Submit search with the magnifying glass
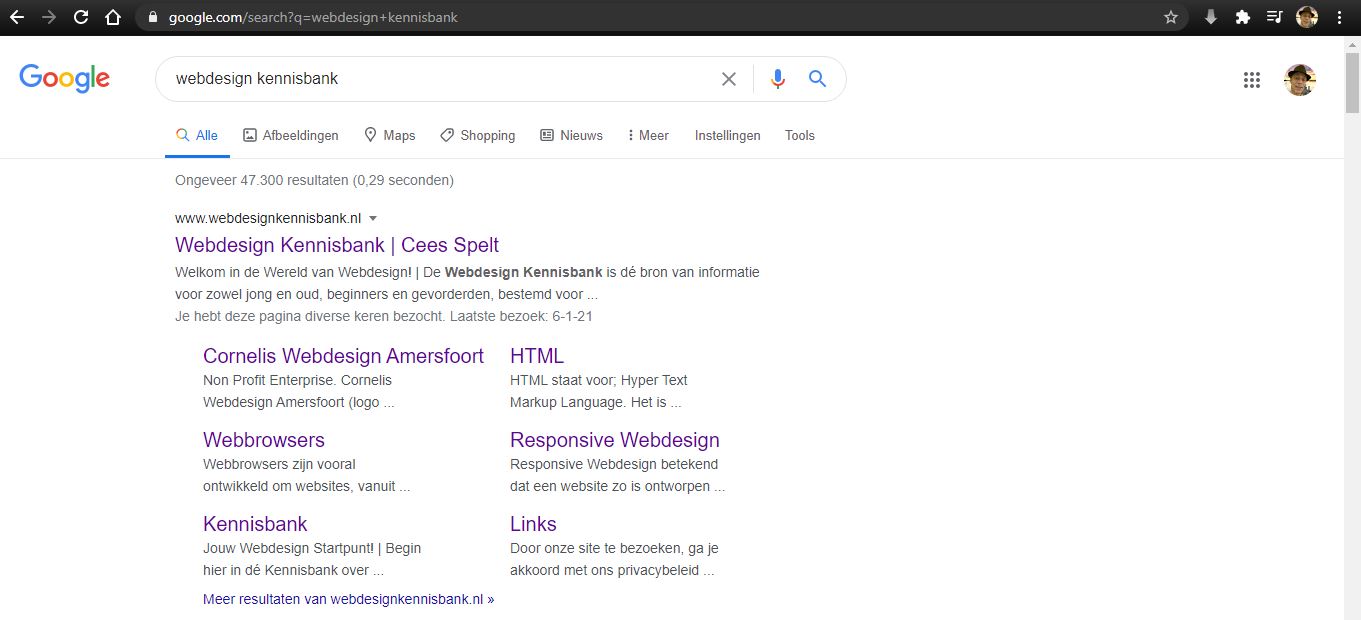Screen dimensions: 1361x620 point(818,79)
